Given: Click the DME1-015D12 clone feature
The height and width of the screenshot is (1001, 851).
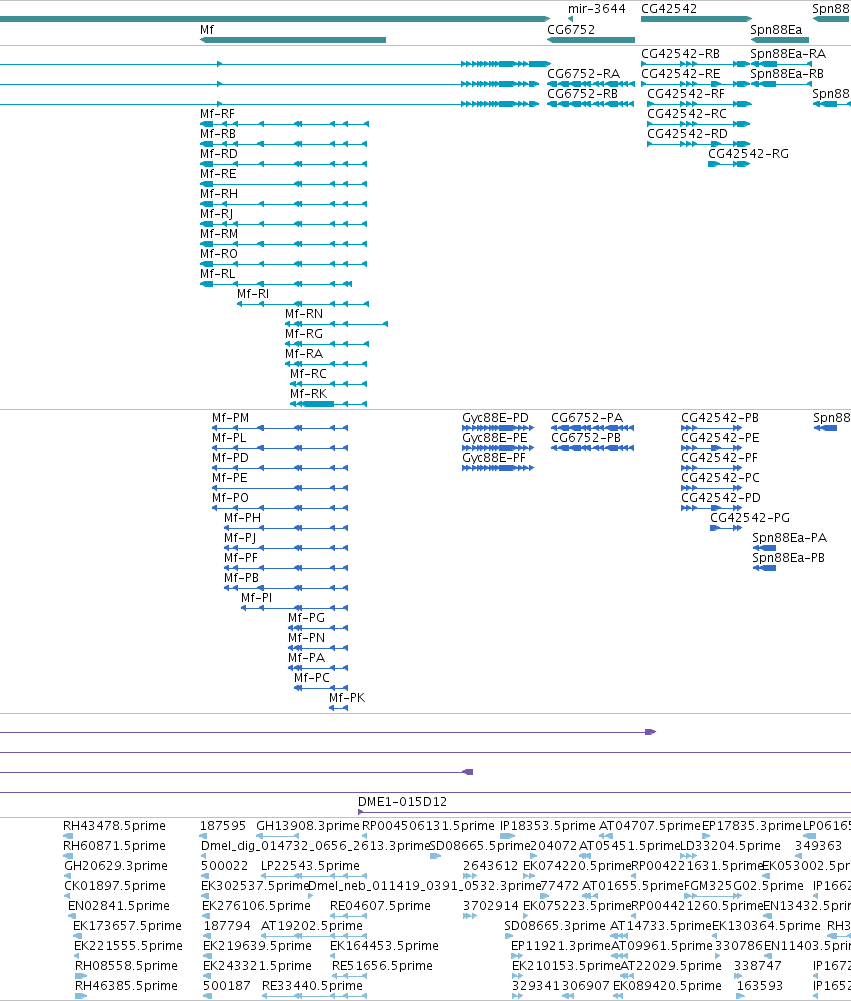Looking at the screenshot, I should pyautogui.click(x=604, y=812).
